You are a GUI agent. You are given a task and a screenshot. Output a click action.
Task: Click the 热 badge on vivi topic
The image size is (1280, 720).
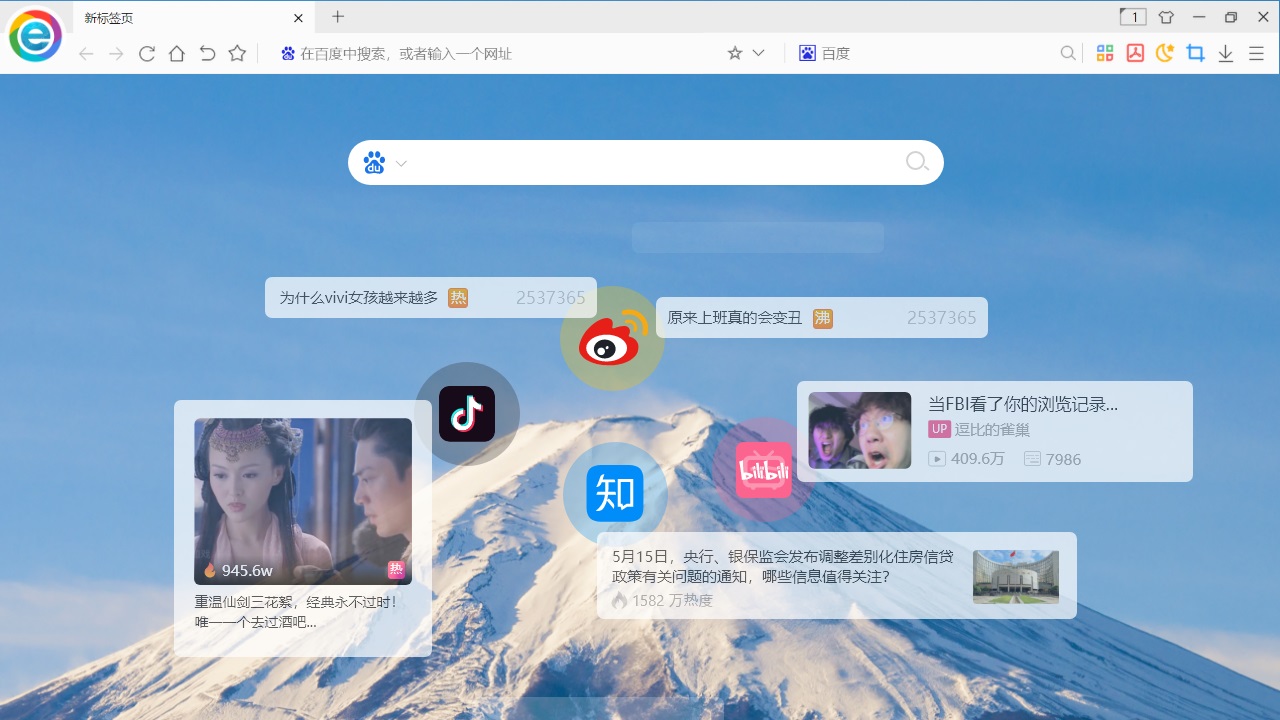pyautogui.click(x=458, y=297)
